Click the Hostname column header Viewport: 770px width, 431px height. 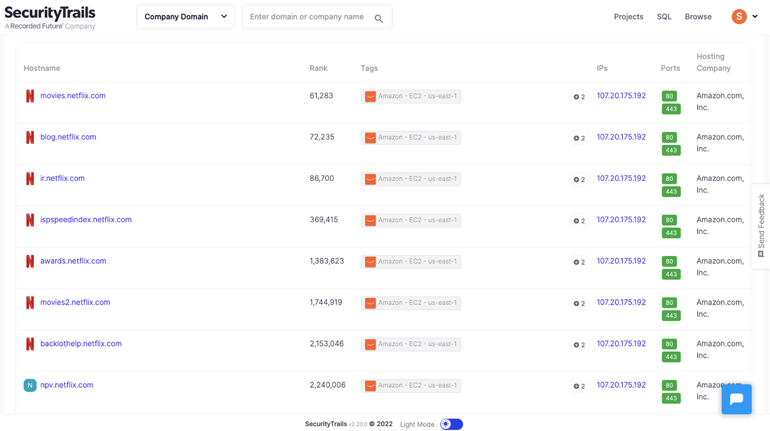42,68
